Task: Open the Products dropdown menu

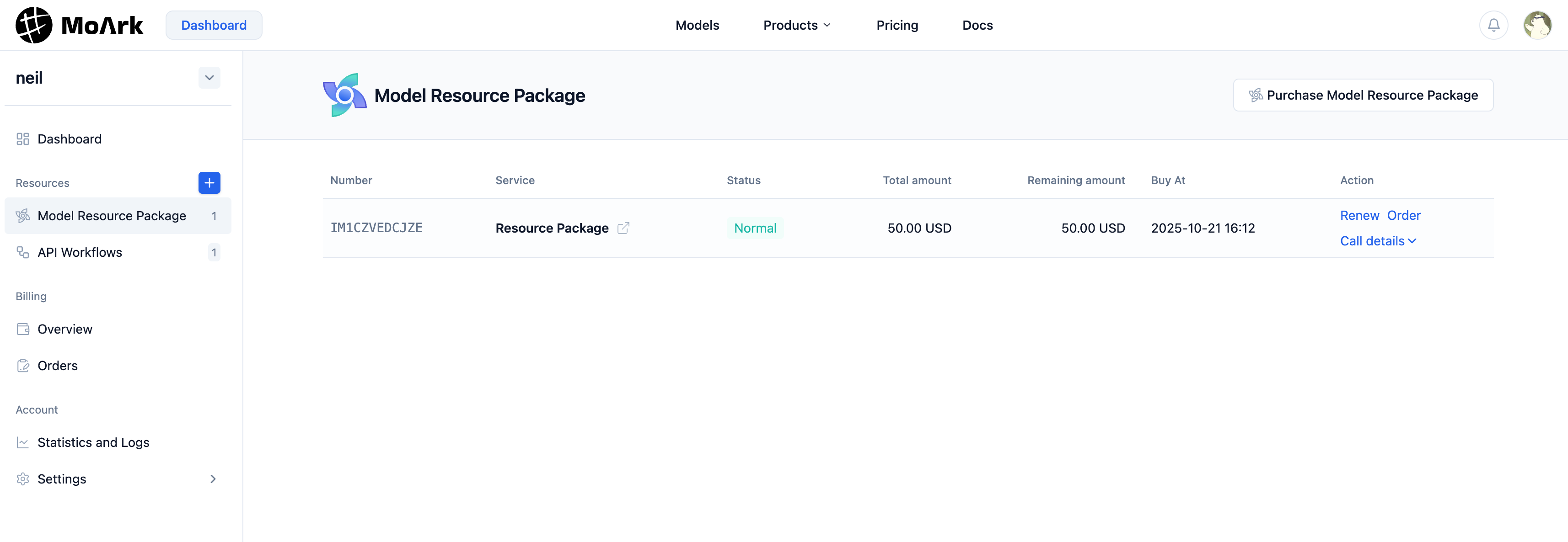Action: (796, 25)
